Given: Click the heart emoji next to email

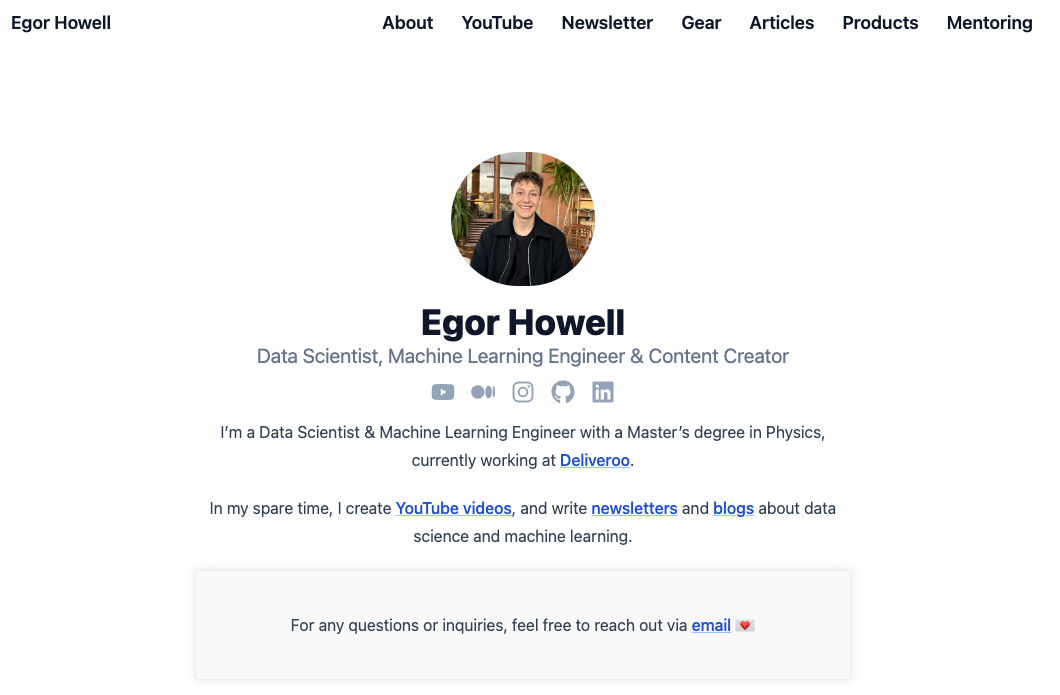Looking at the screenshot, I should click(744, 624).
